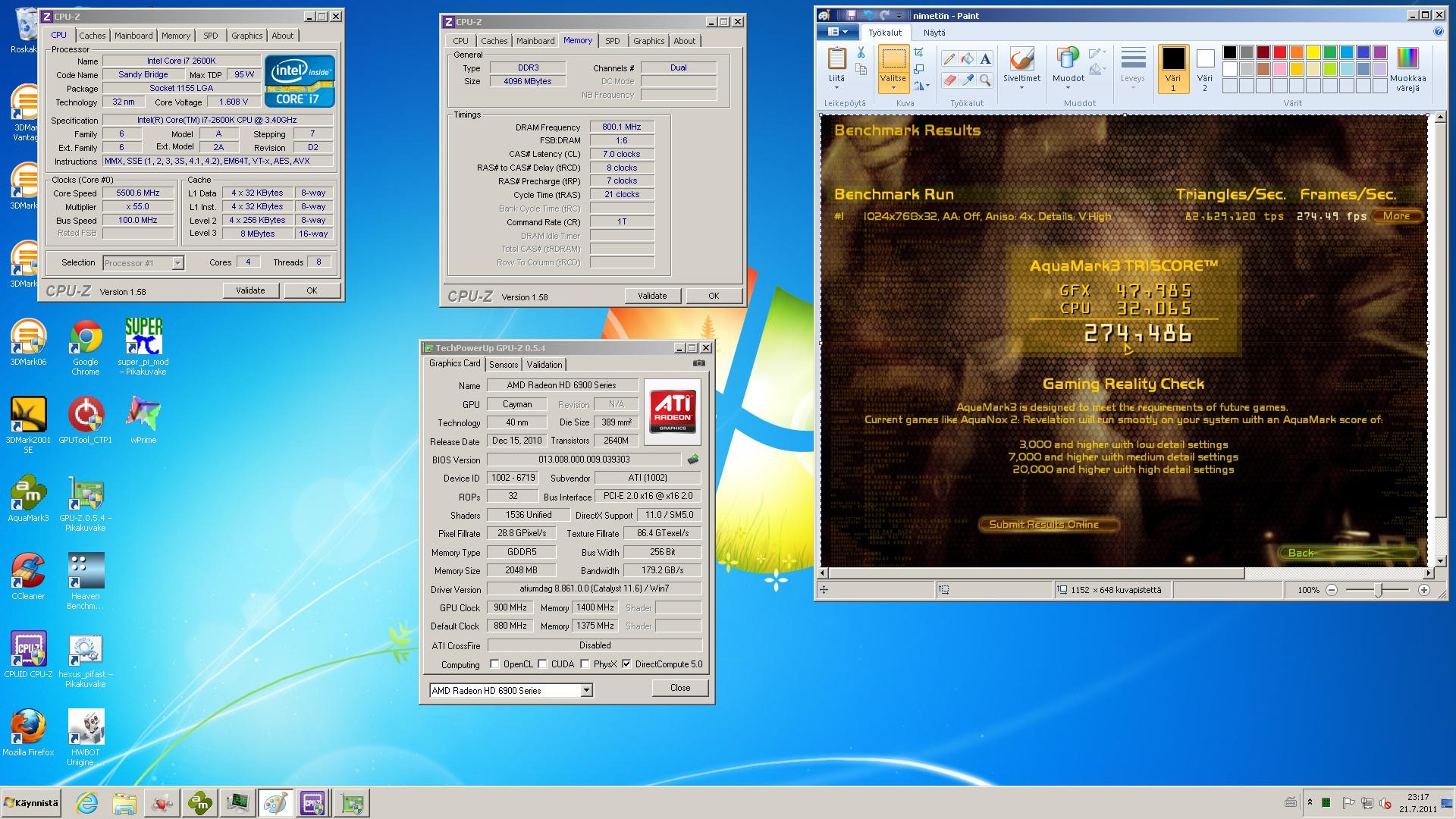Toggle the CUDA checkbox in GPU-Z
The height and width of the screenshot is (819, 1456).
coord(542,664)
